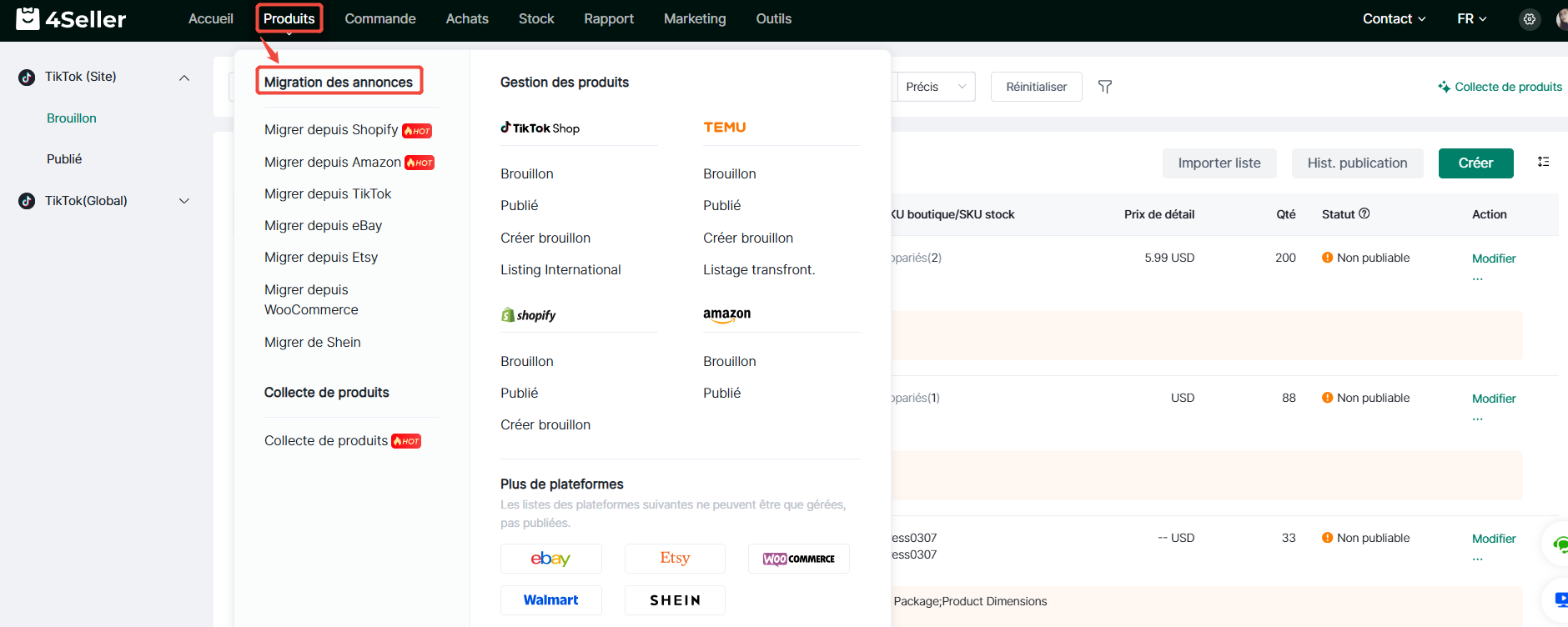This screenshot has width=1568, height=627.
Task: Expand the TikTok(Global) section
Action: [x=184, y=201]
